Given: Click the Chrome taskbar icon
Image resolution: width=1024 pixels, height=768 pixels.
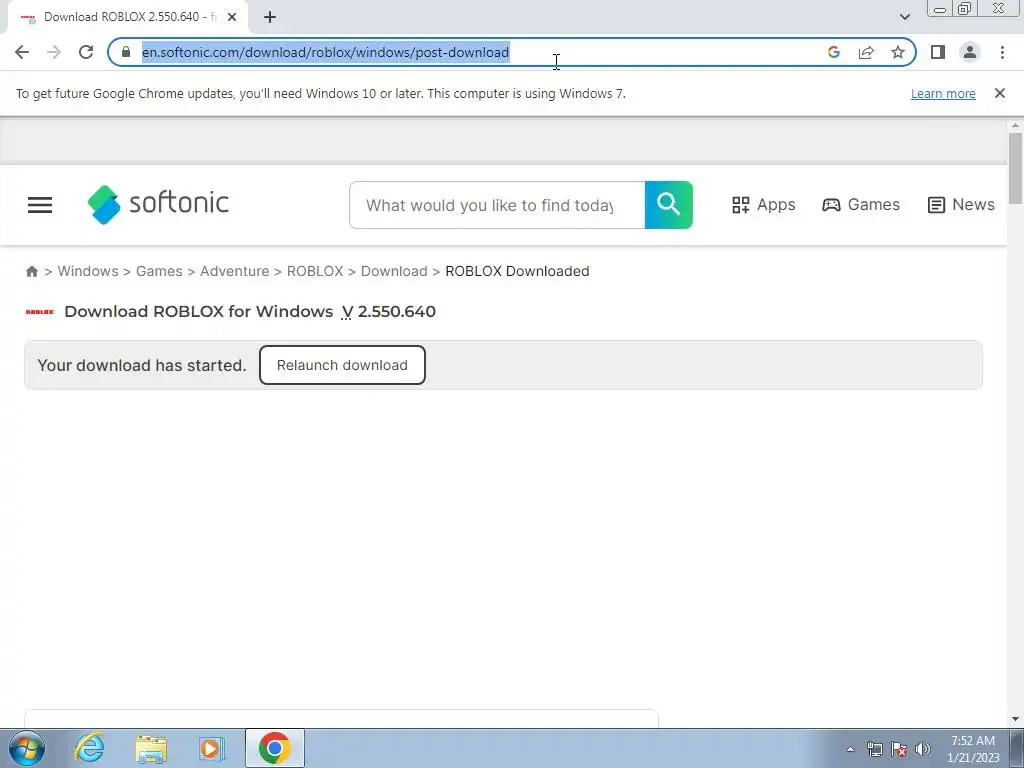Looking at the screenshot, I should coord(274,748).
